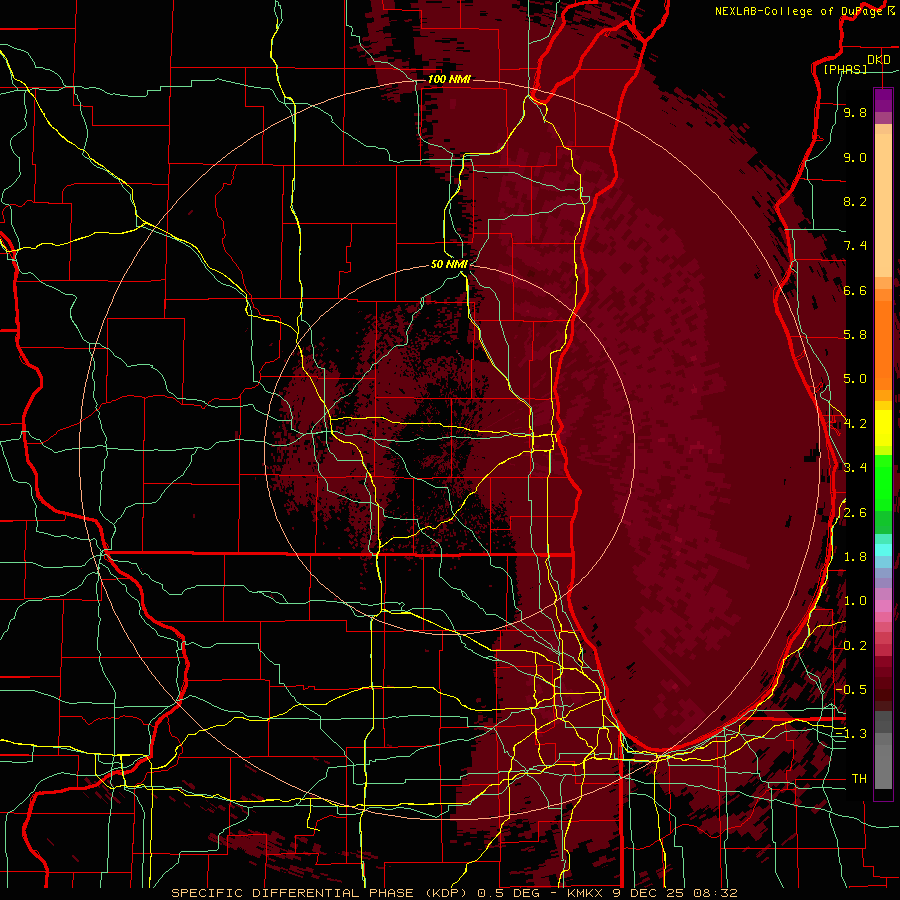Click the DKD unit label above the scale

tap(879, 60)
